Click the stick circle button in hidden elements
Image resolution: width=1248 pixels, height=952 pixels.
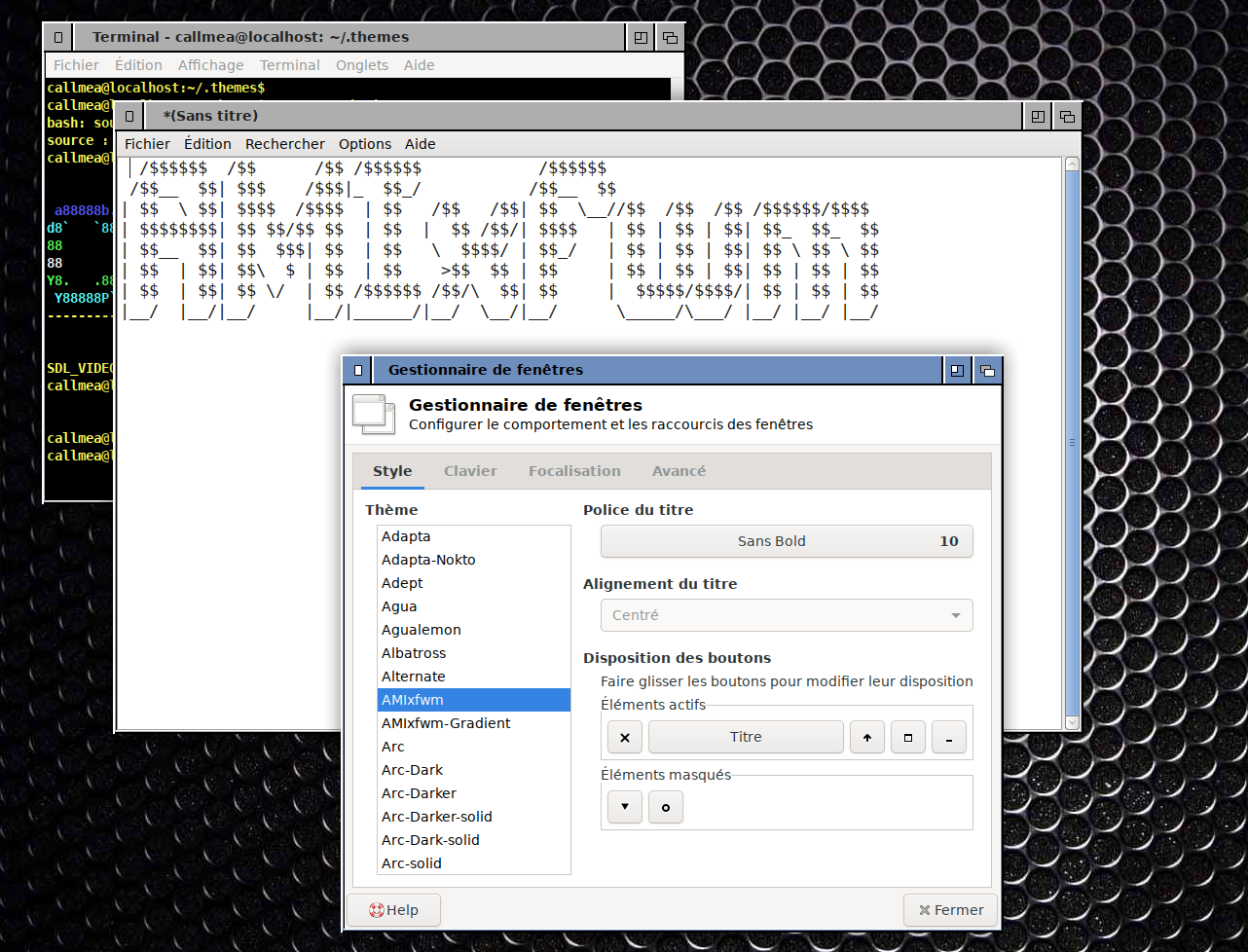click(666, 807)
